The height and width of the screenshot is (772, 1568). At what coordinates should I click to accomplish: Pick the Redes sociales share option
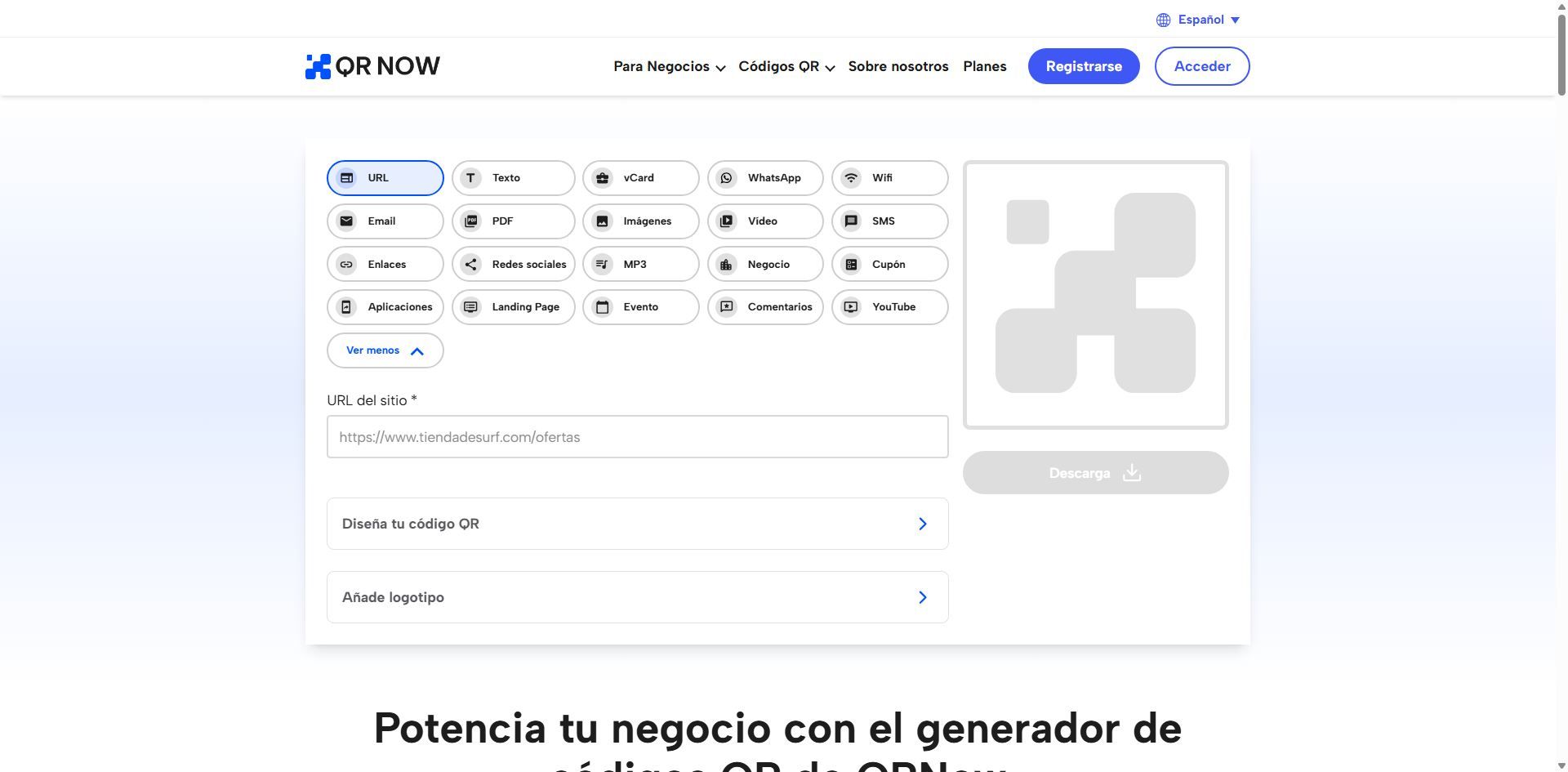tap(514, 265)
